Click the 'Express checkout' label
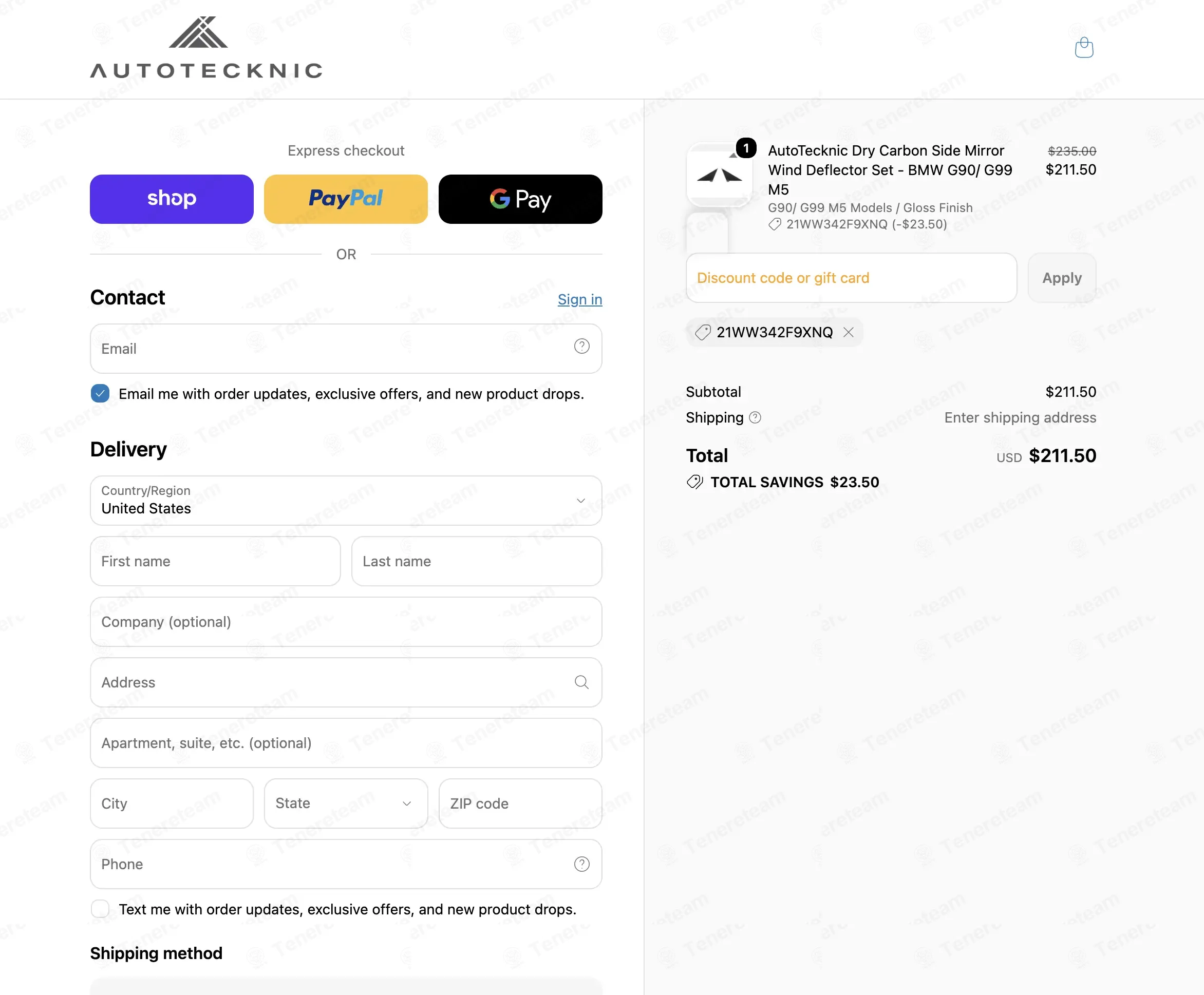The height and width of the screenshot is (995, 1204). [346, 151]
